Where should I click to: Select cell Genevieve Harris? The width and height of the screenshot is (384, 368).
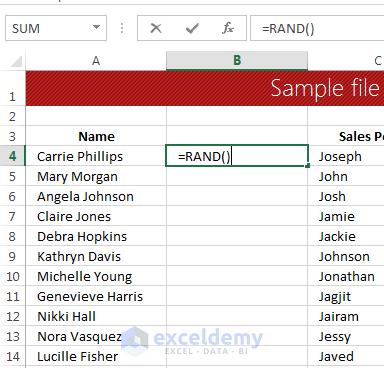[96, 296]
